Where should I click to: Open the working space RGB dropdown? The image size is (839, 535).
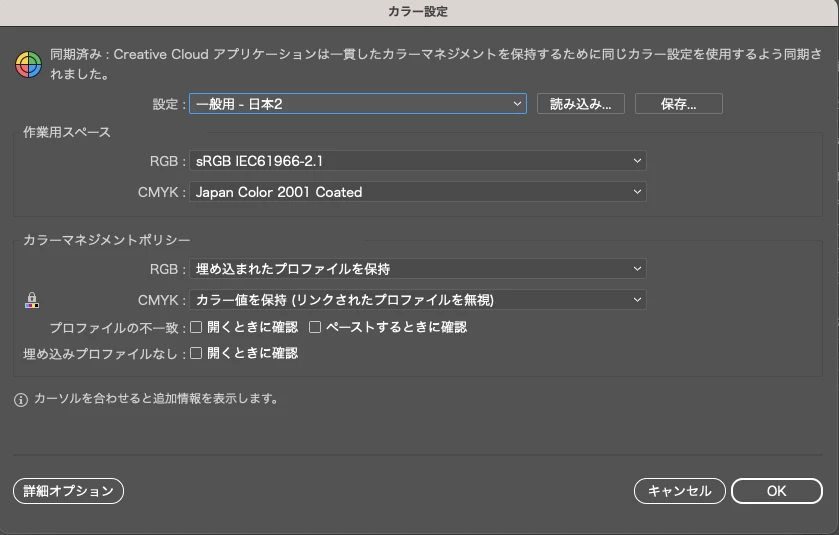[x=417, y=160]
